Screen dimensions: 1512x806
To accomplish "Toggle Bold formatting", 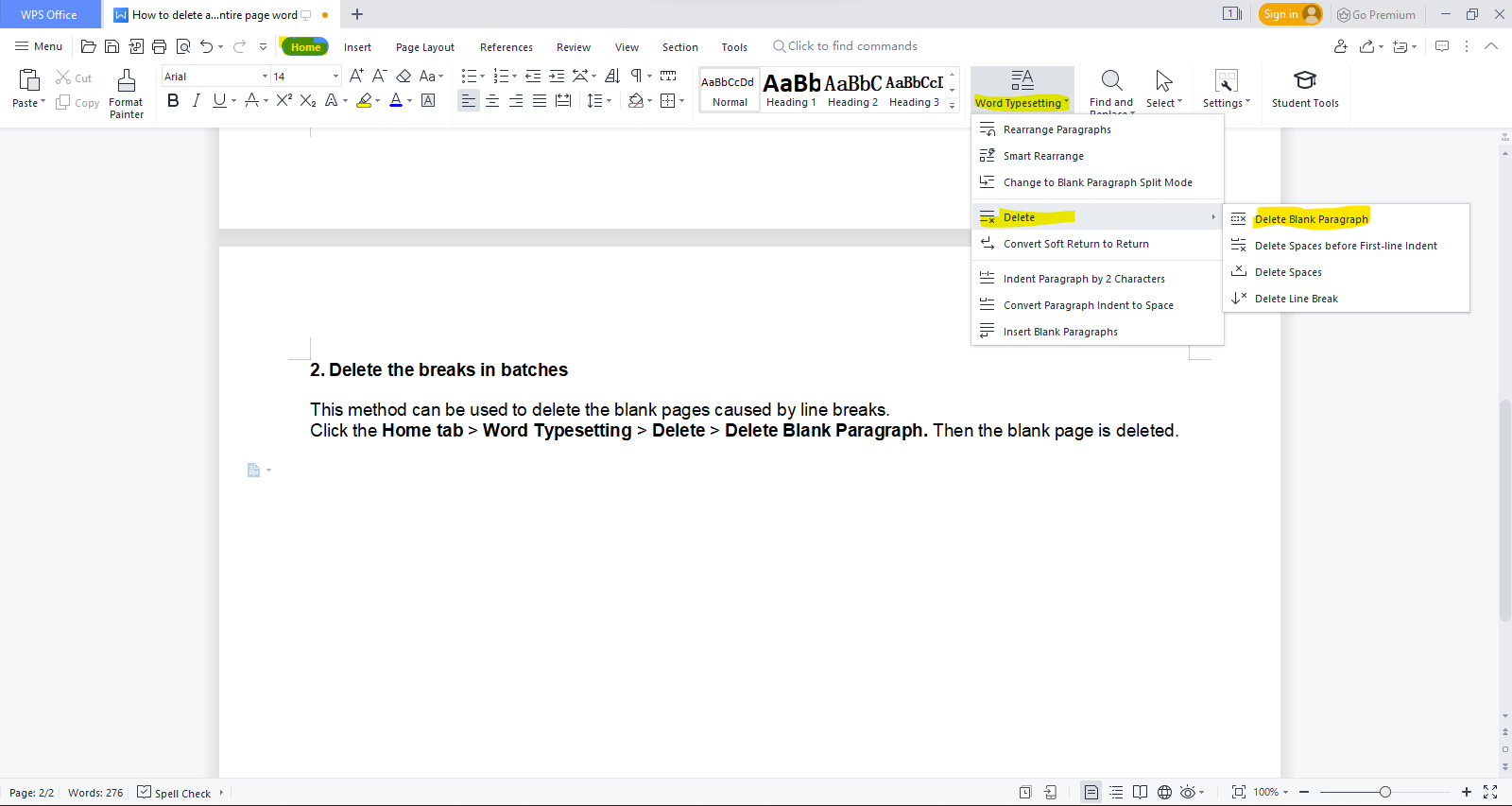I will (x=173, y=100).
